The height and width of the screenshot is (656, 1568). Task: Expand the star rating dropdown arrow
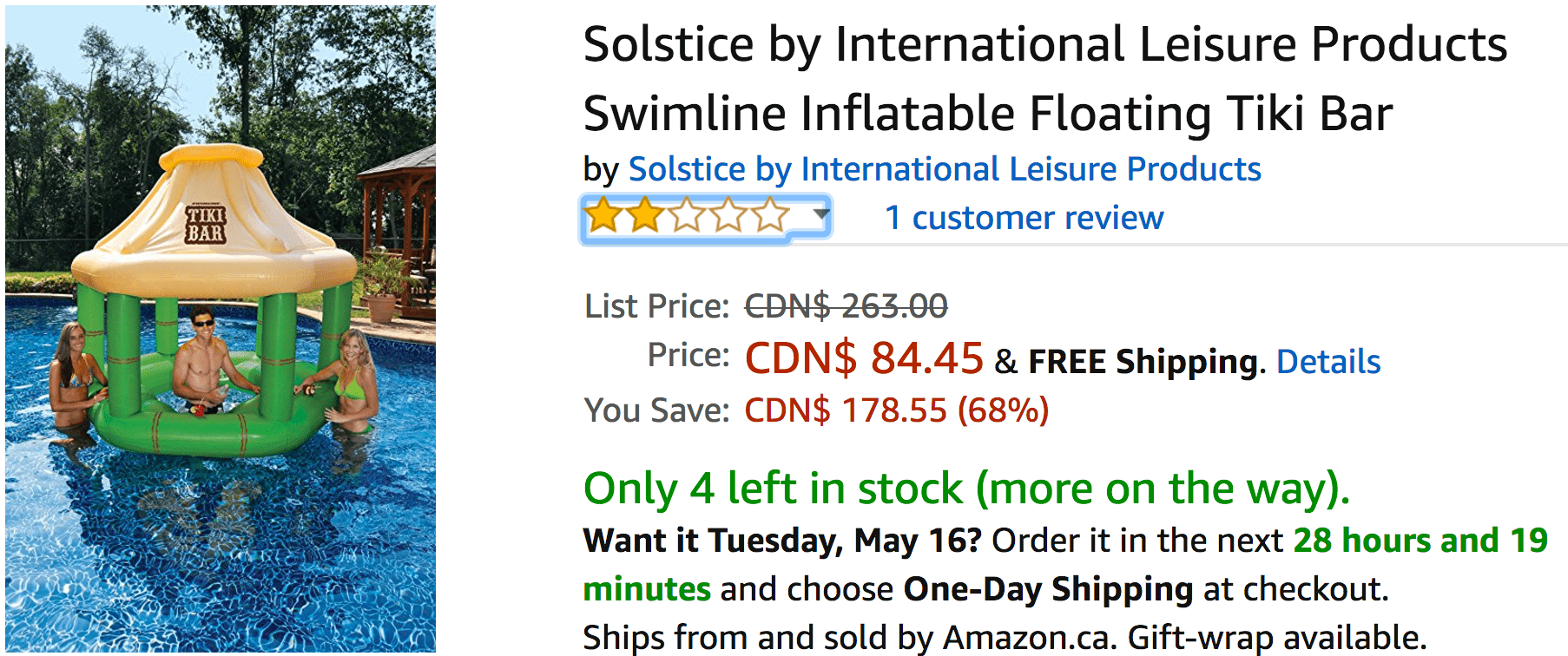[820, 213]
